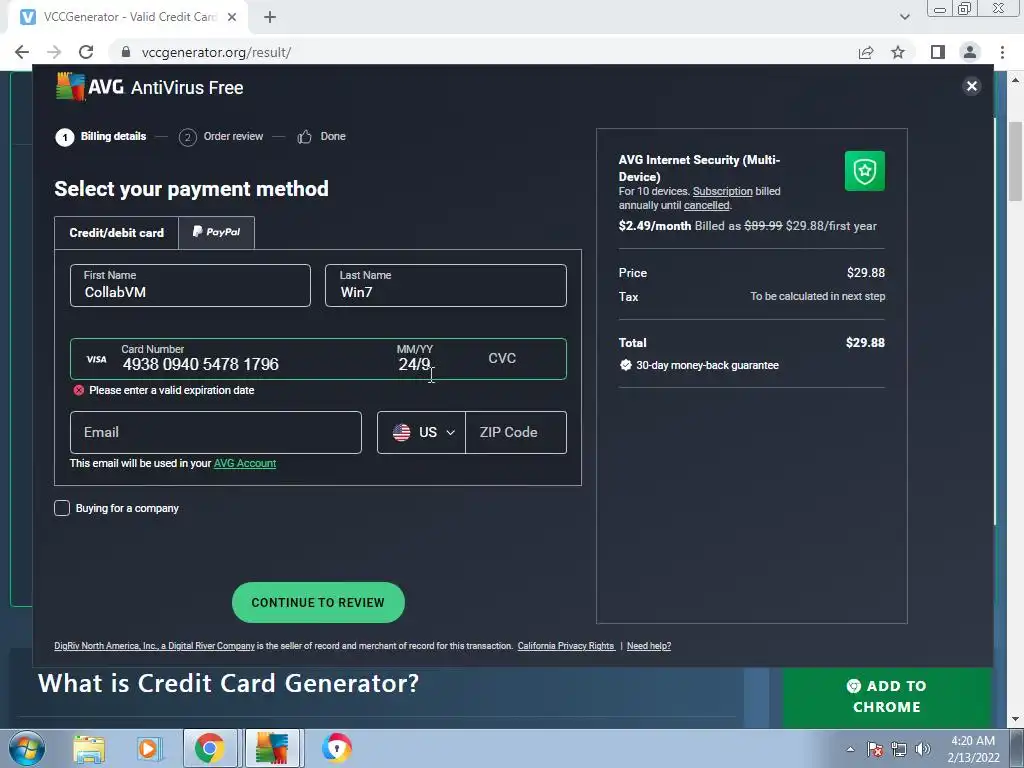The height and width of the screenshot is (768, 1024).
Task: Click the red error icon beside expiration message
Action: point(79,390)
